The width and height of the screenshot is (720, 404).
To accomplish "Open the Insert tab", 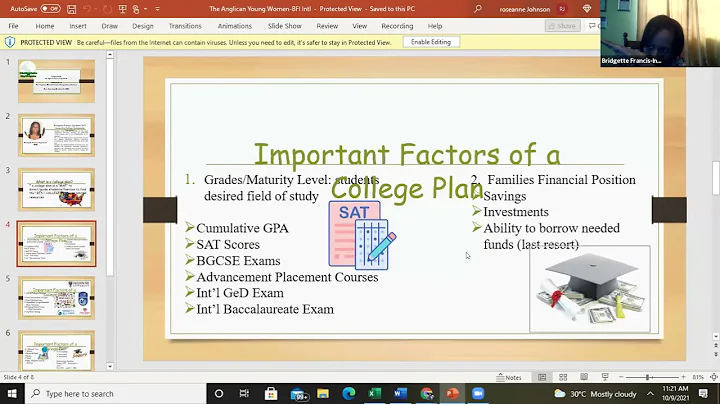I will 78,26.
